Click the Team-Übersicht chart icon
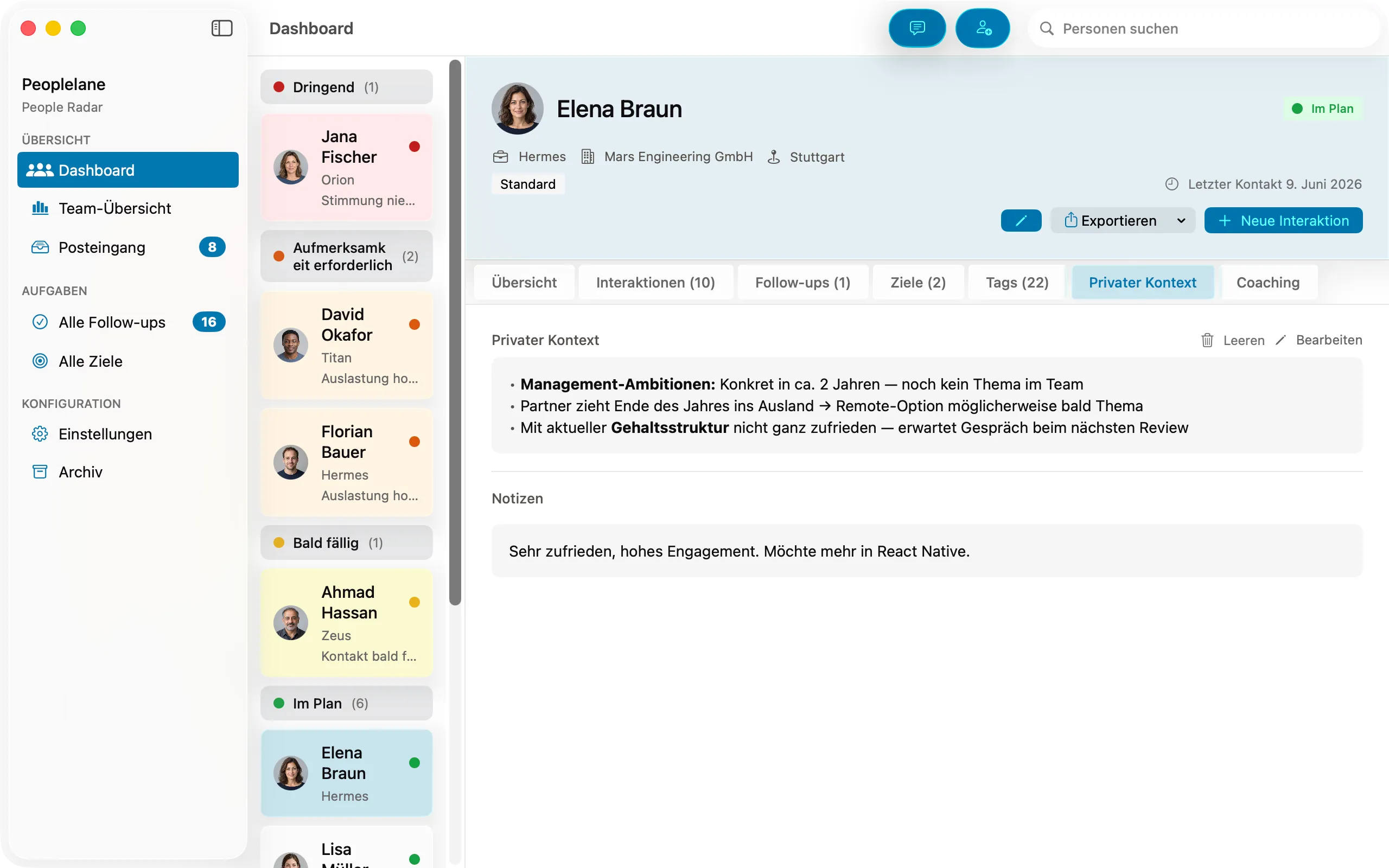Image resolution: width=1389 pixels, height=868 pixels. pyautogui.click(x=40, y=208)
